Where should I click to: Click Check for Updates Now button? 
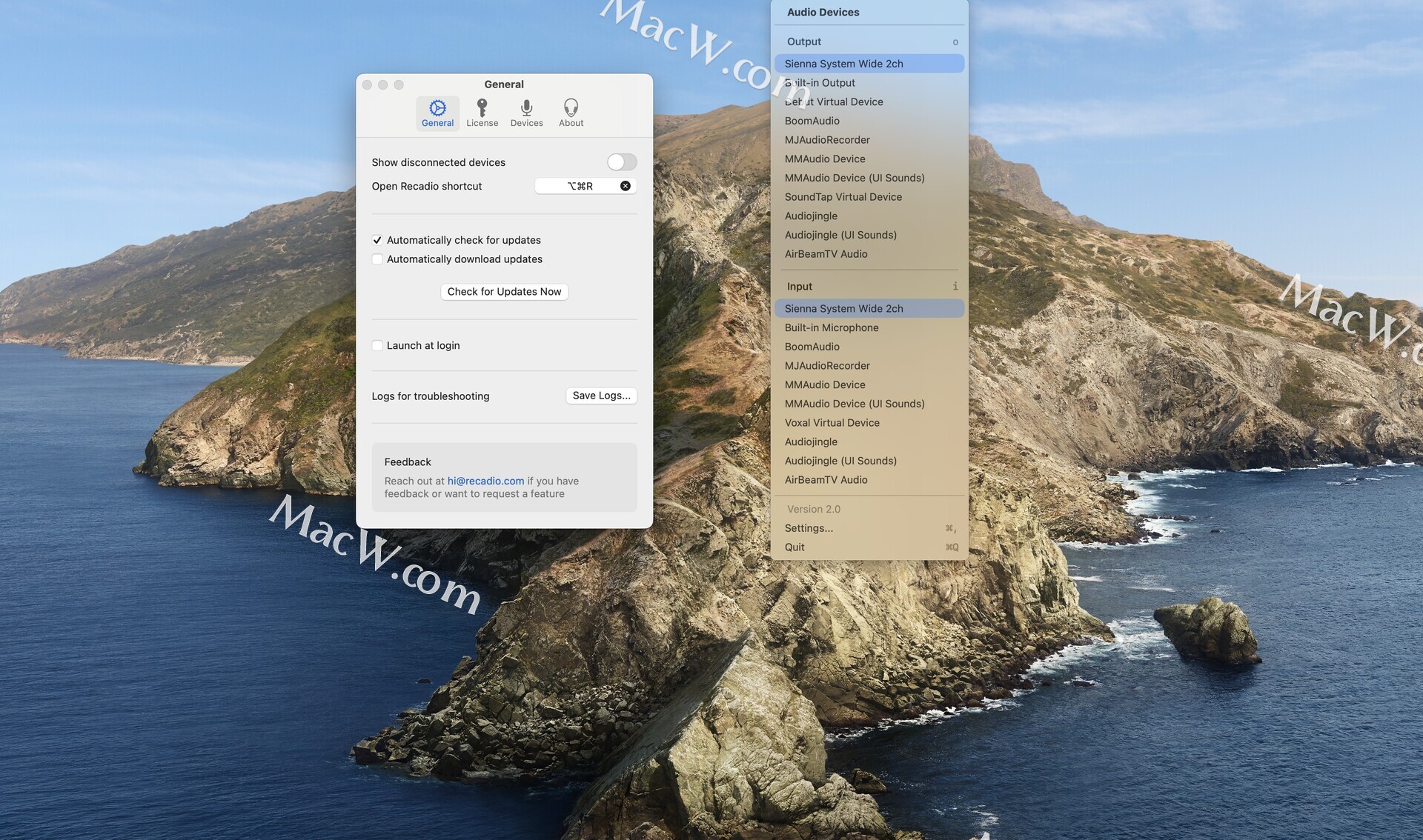(504, 292)
